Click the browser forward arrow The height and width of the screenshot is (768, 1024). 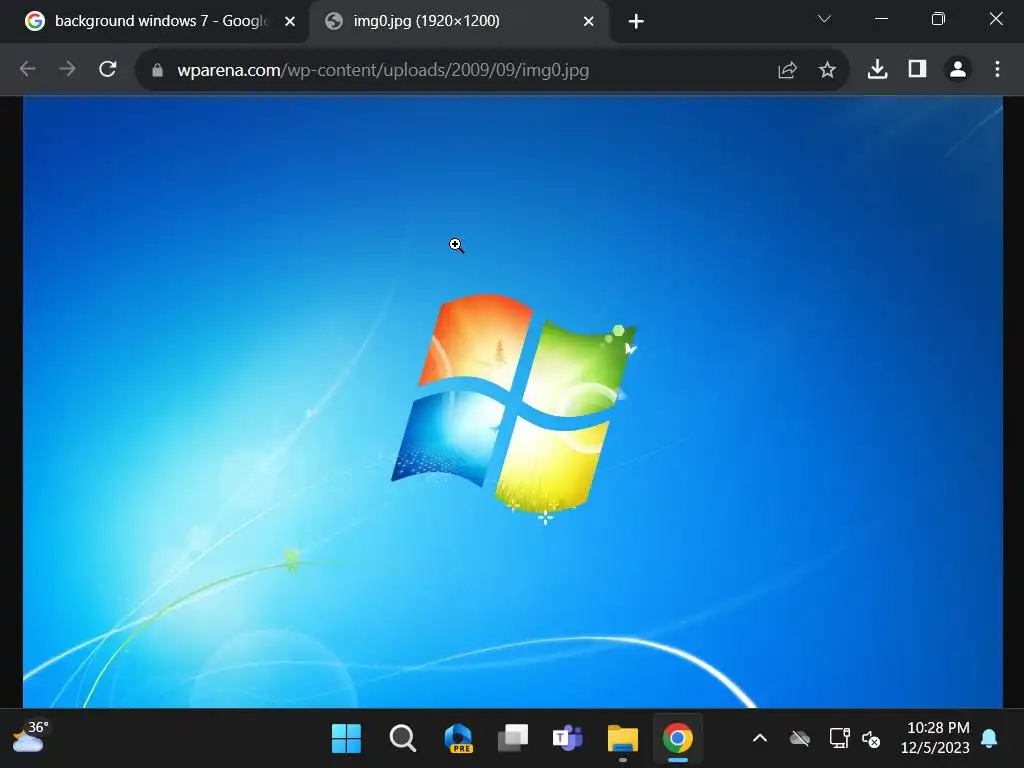67,69
